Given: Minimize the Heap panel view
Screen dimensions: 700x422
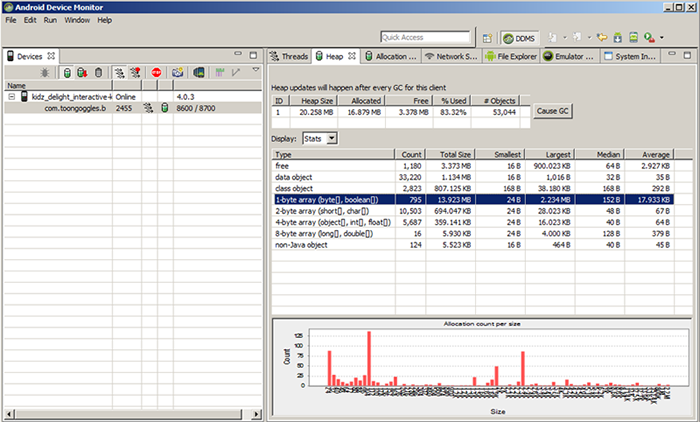Looking at the screenshot, I should click(672, 54).
